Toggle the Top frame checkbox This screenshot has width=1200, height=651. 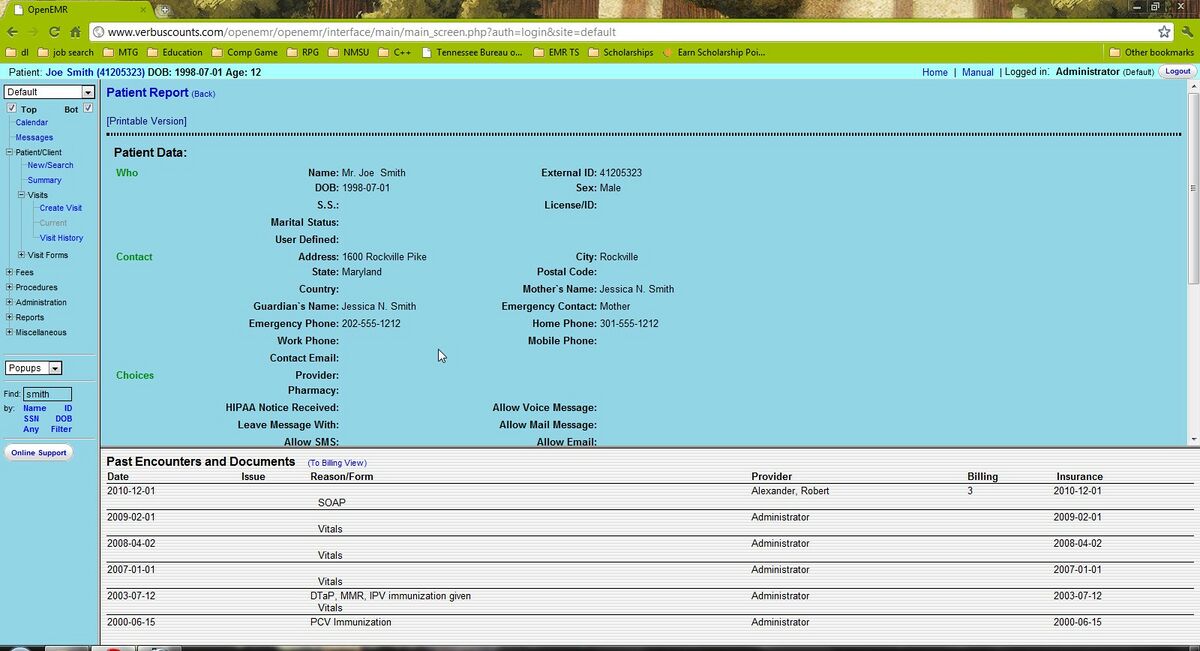click(11, 108)
